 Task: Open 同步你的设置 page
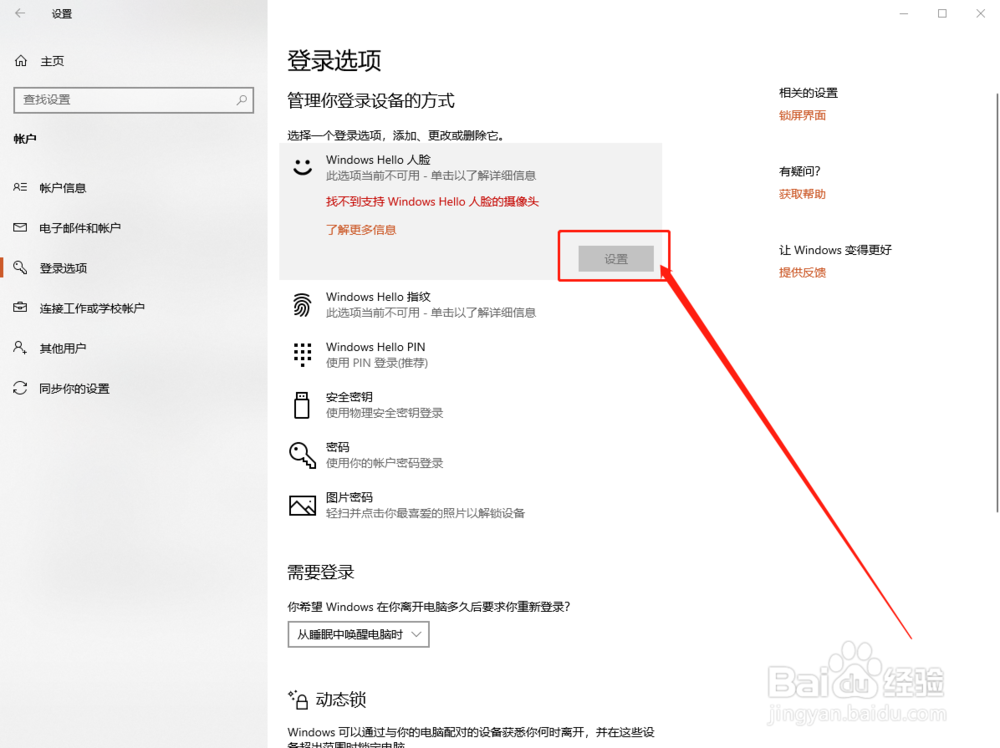coord(74,388)
